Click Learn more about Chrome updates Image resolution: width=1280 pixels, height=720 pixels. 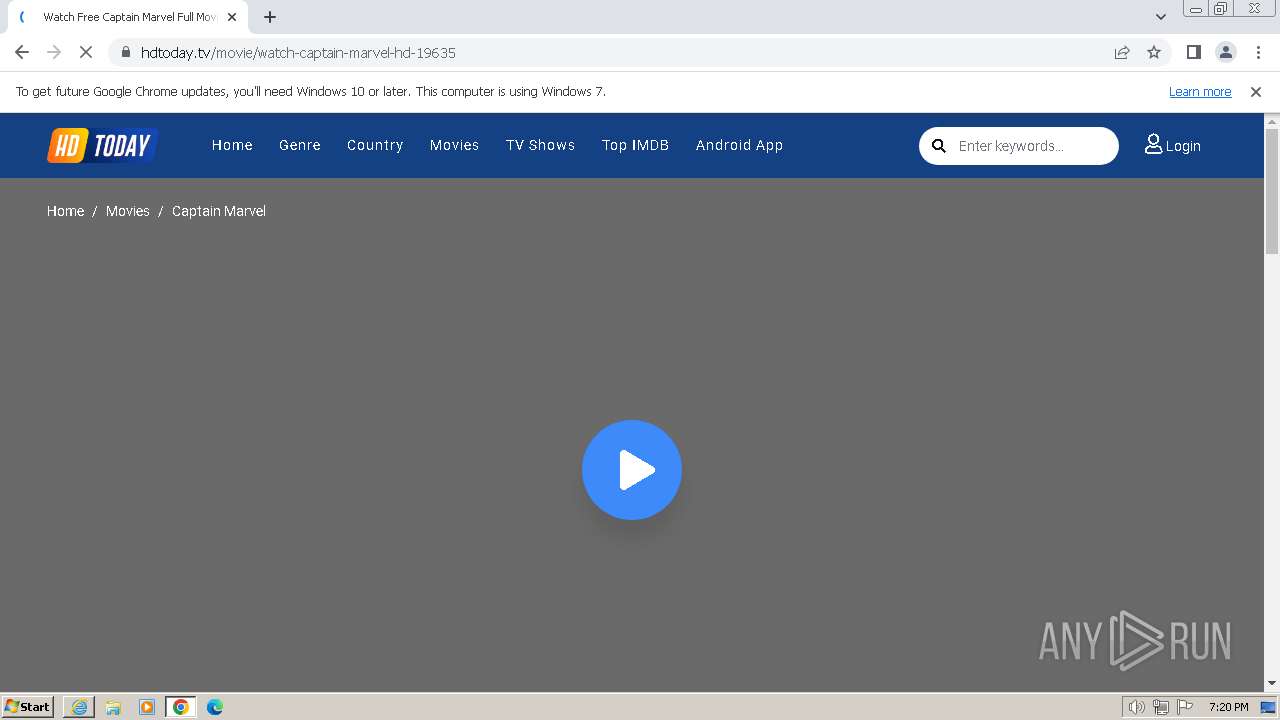1200,91
